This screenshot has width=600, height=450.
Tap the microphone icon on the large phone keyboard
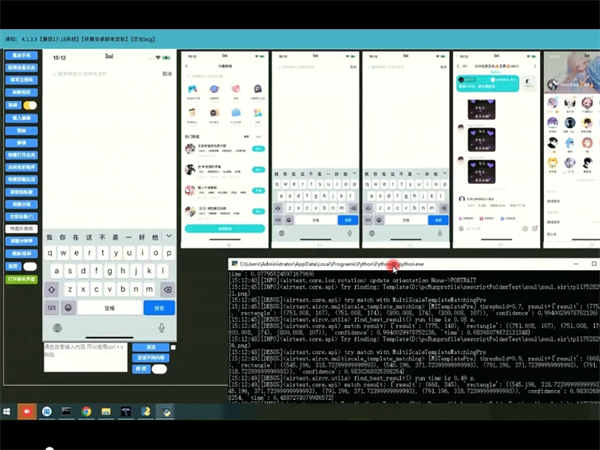[162, 328]
